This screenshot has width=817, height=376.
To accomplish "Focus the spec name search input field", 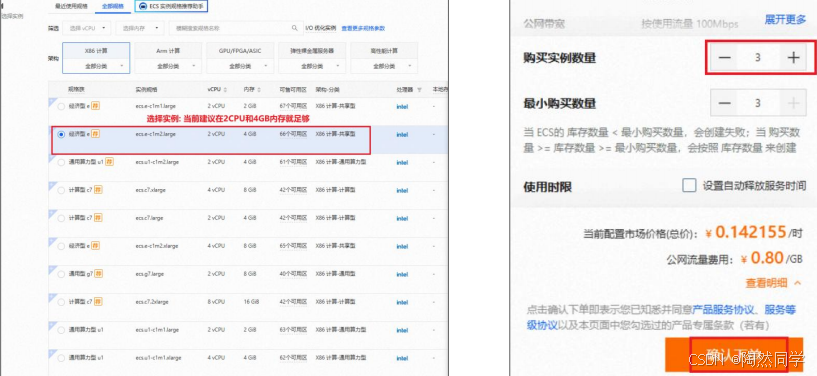I will point(236,28).
